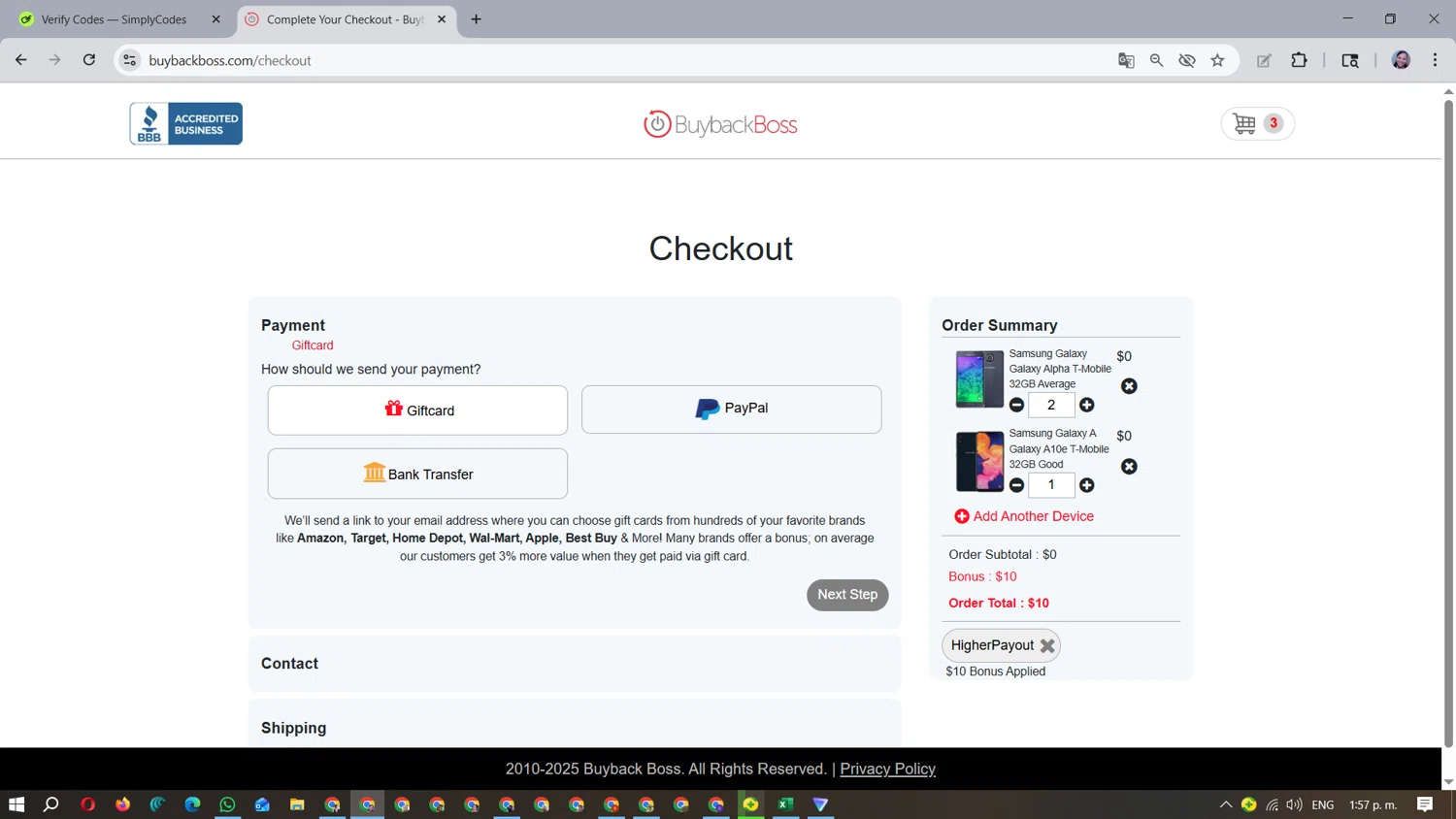Open the ENG language indicator

[x=1322, y=804]
